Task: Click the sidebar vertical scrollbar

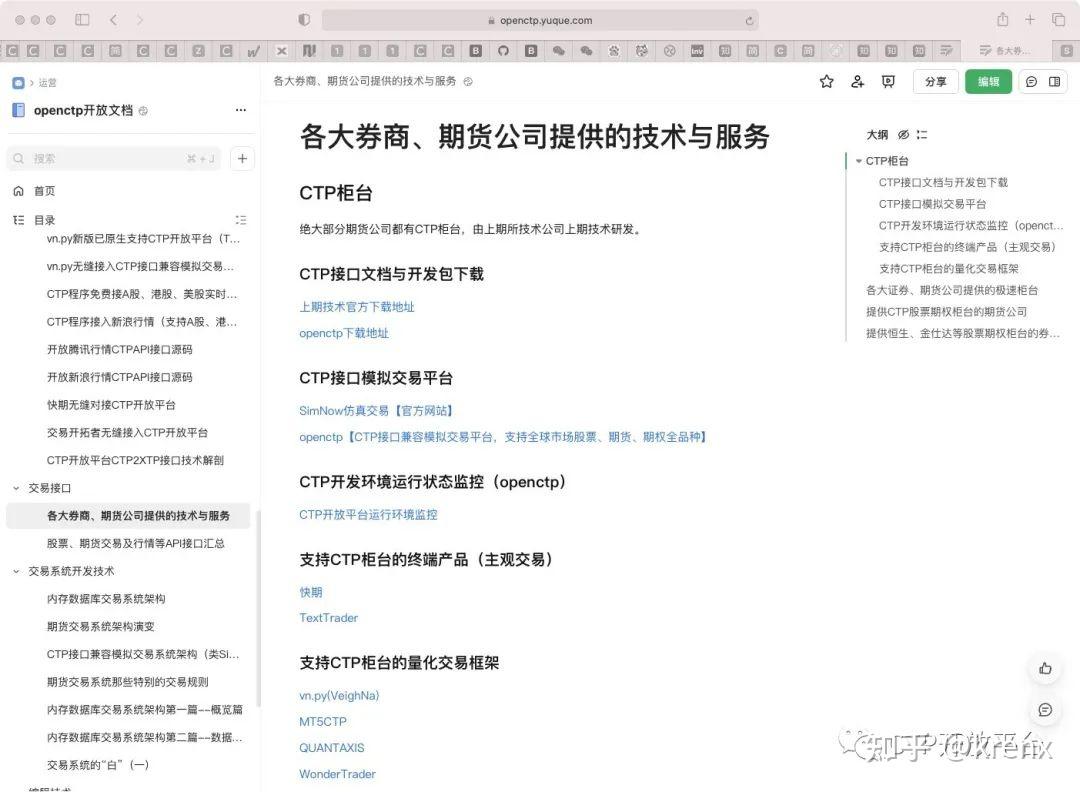Action: 258,608
